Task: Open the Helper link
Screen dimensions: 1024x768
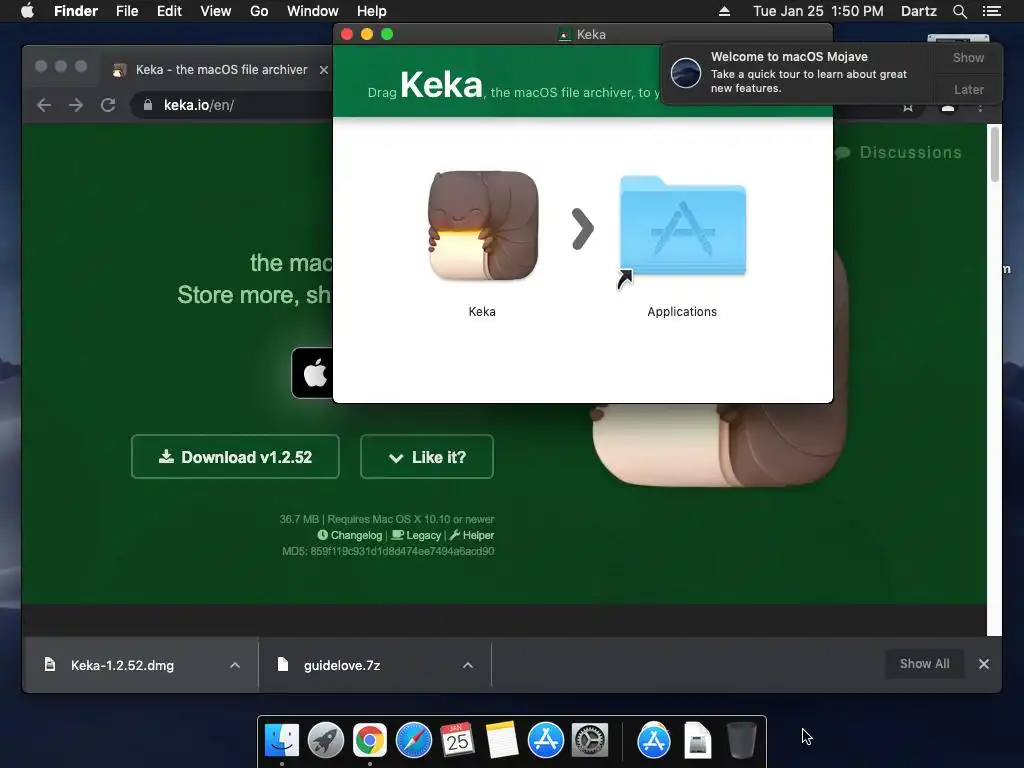Action: point(472,535)
